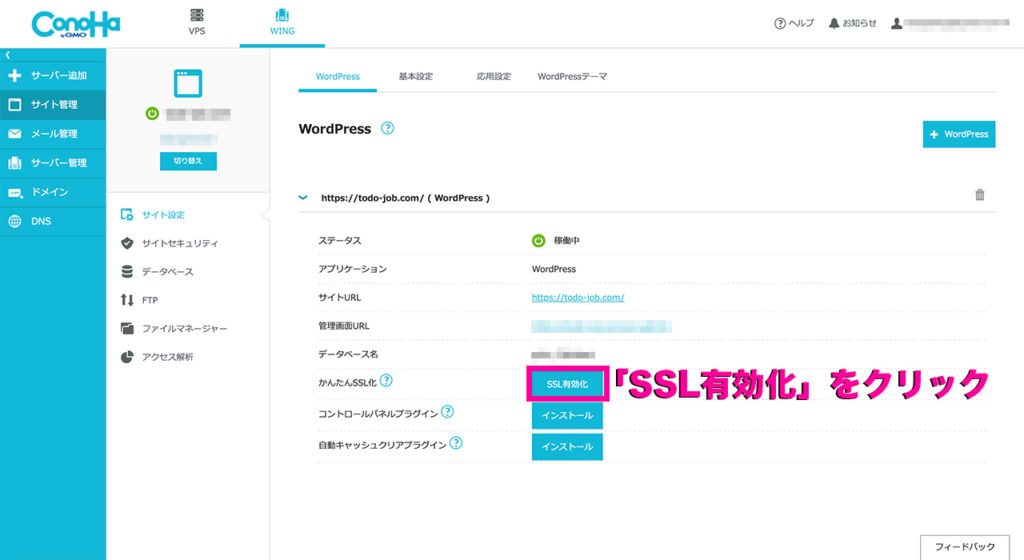Click the envelope icon for メール管理
1024x560 pixels.
point(14,134)
